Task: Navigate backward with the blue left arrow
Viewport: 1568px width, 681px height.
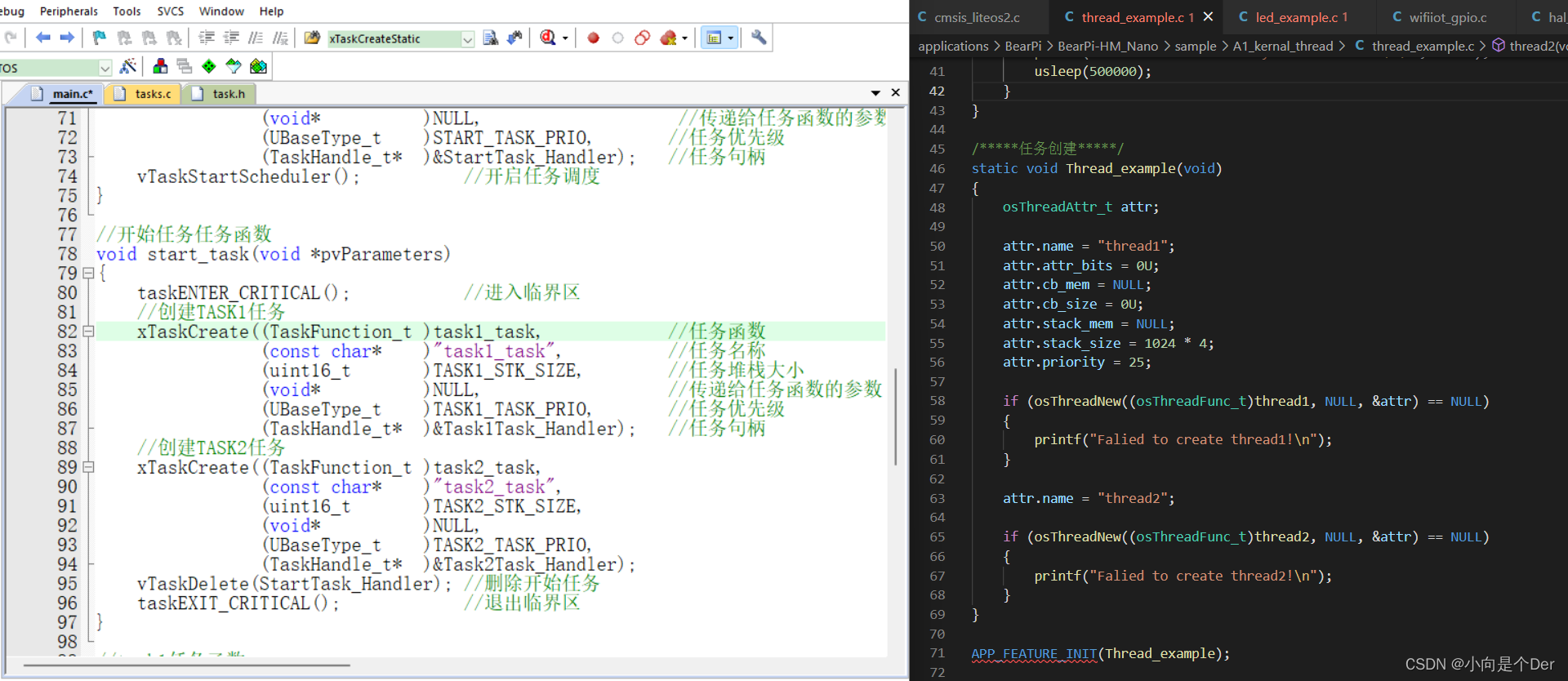Action: click(43, 38)
